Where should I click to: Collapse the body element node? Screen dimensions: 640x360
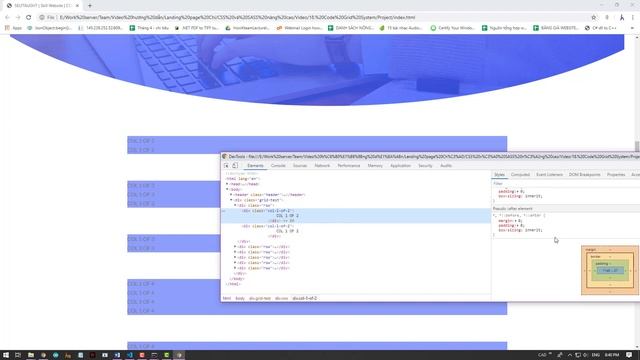(x=227, y=189)
